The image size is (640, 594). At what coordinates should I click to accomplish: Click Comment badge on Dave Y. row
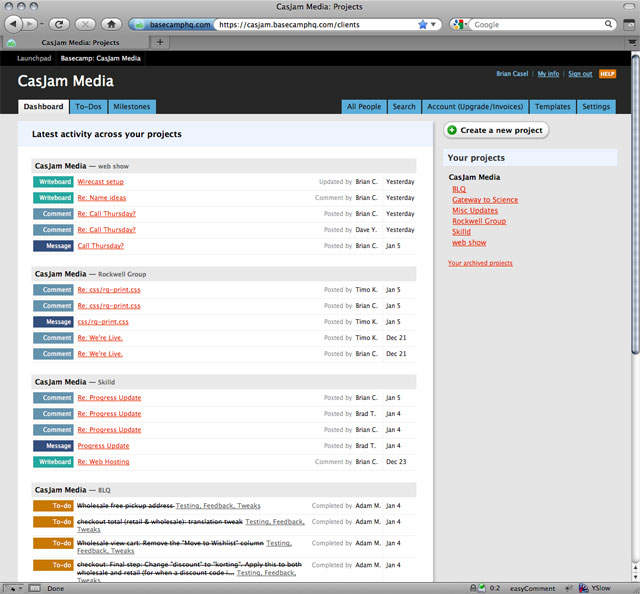(53, 230)
